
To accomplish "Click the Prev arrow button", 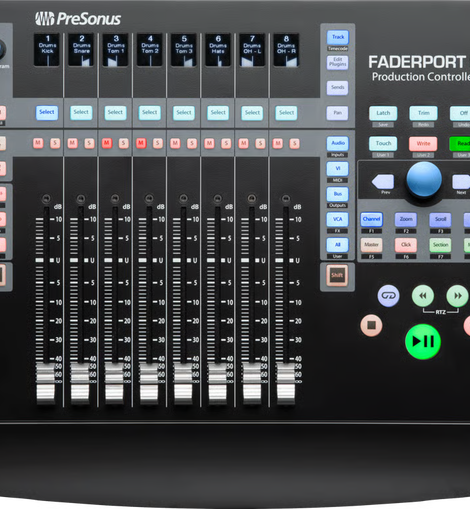I will [383, 182].
